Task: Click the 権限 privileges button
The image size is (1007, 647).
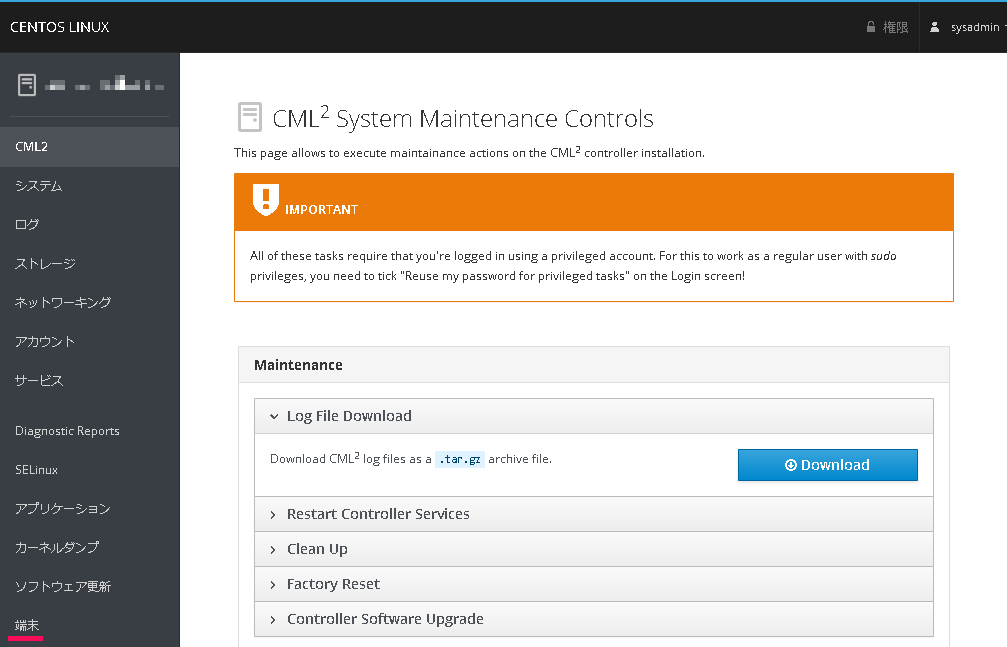Action: (888, 27)
